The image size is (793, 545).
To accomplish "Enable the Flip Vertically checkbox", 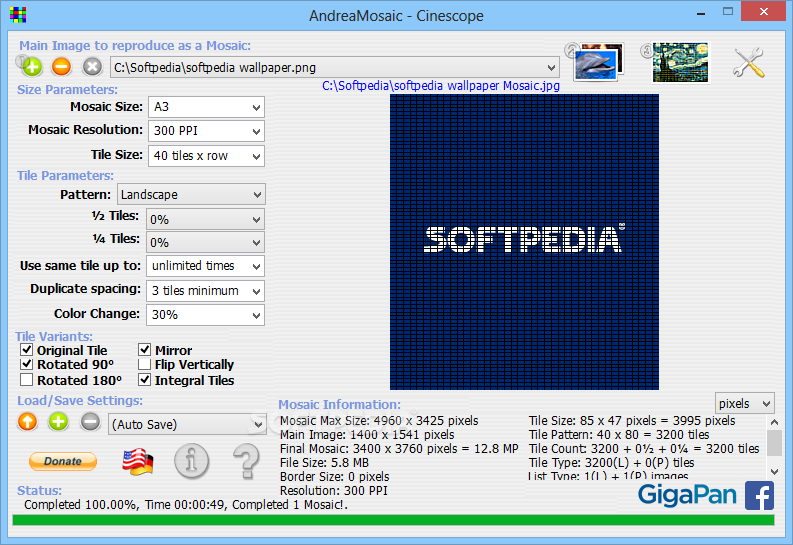I will [x=145, y=364].
